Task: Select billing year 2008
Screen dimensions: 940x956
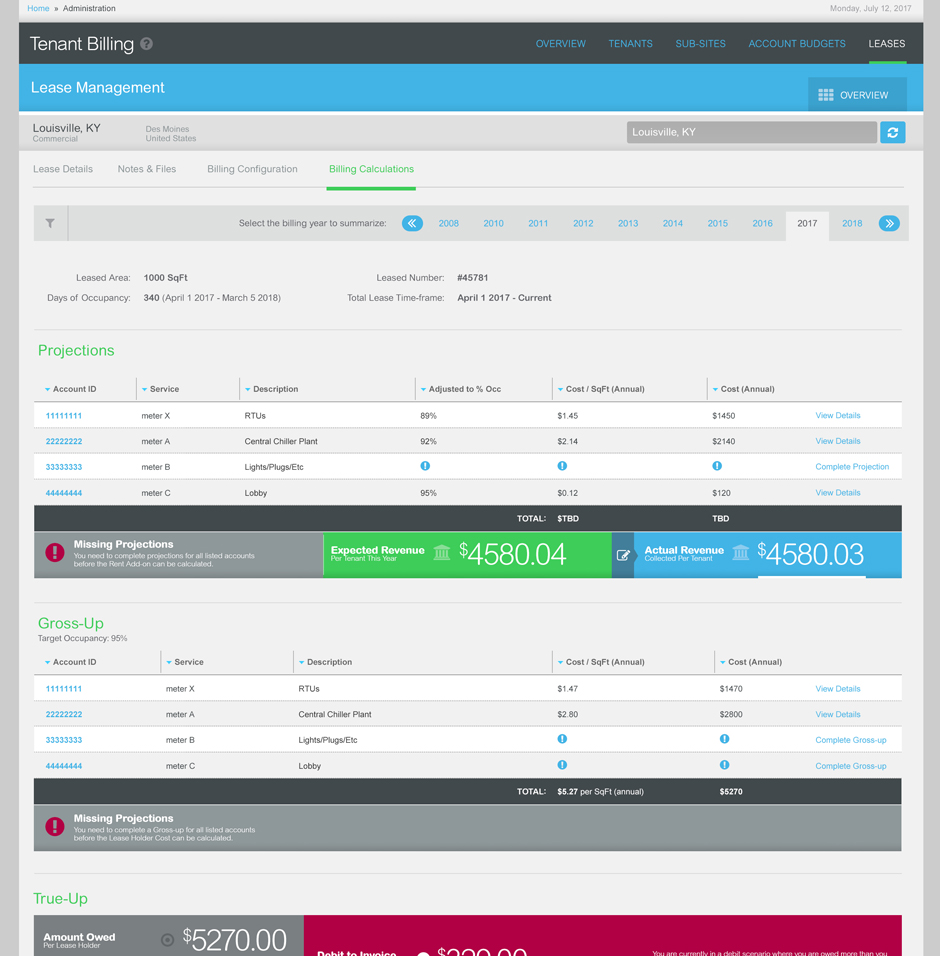Action: 448,223
